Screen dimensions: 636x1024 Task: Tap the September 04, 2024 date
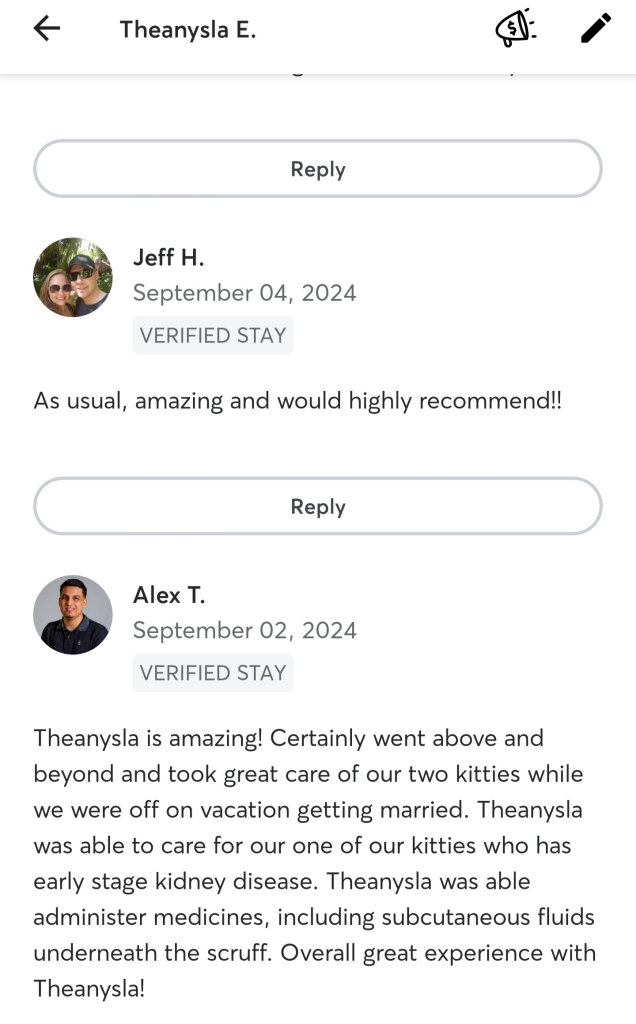point(244,293)
